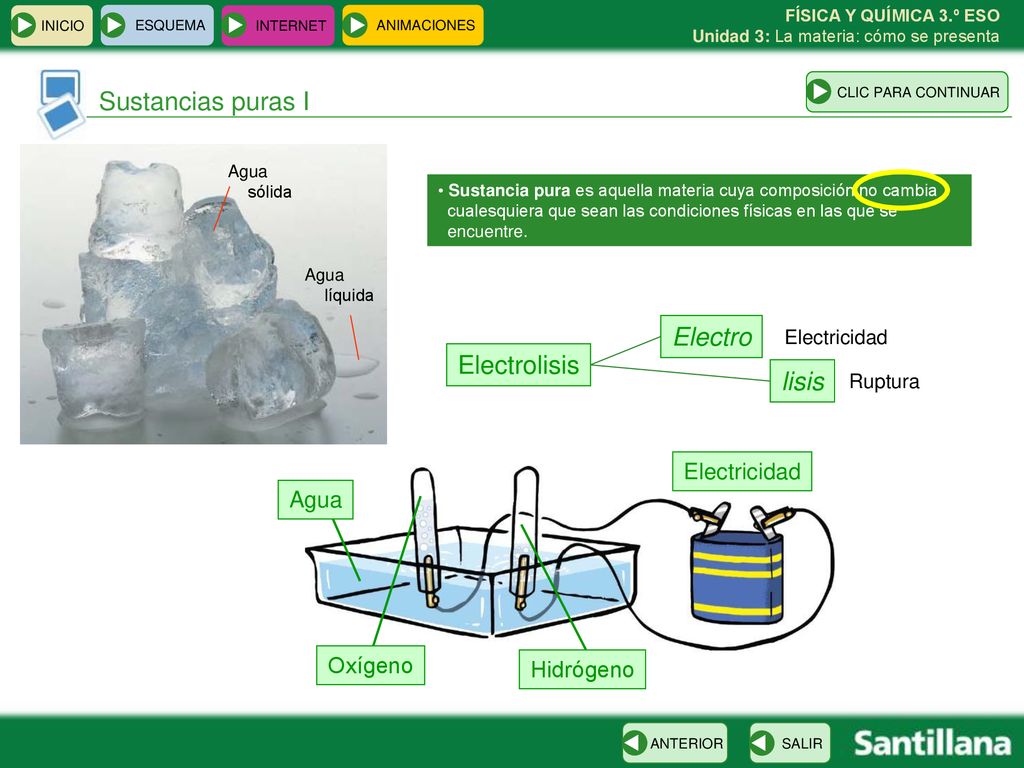Open the ESQUEMA section button
Viewport: 1024px width, 768px height.
click(157, 25)
